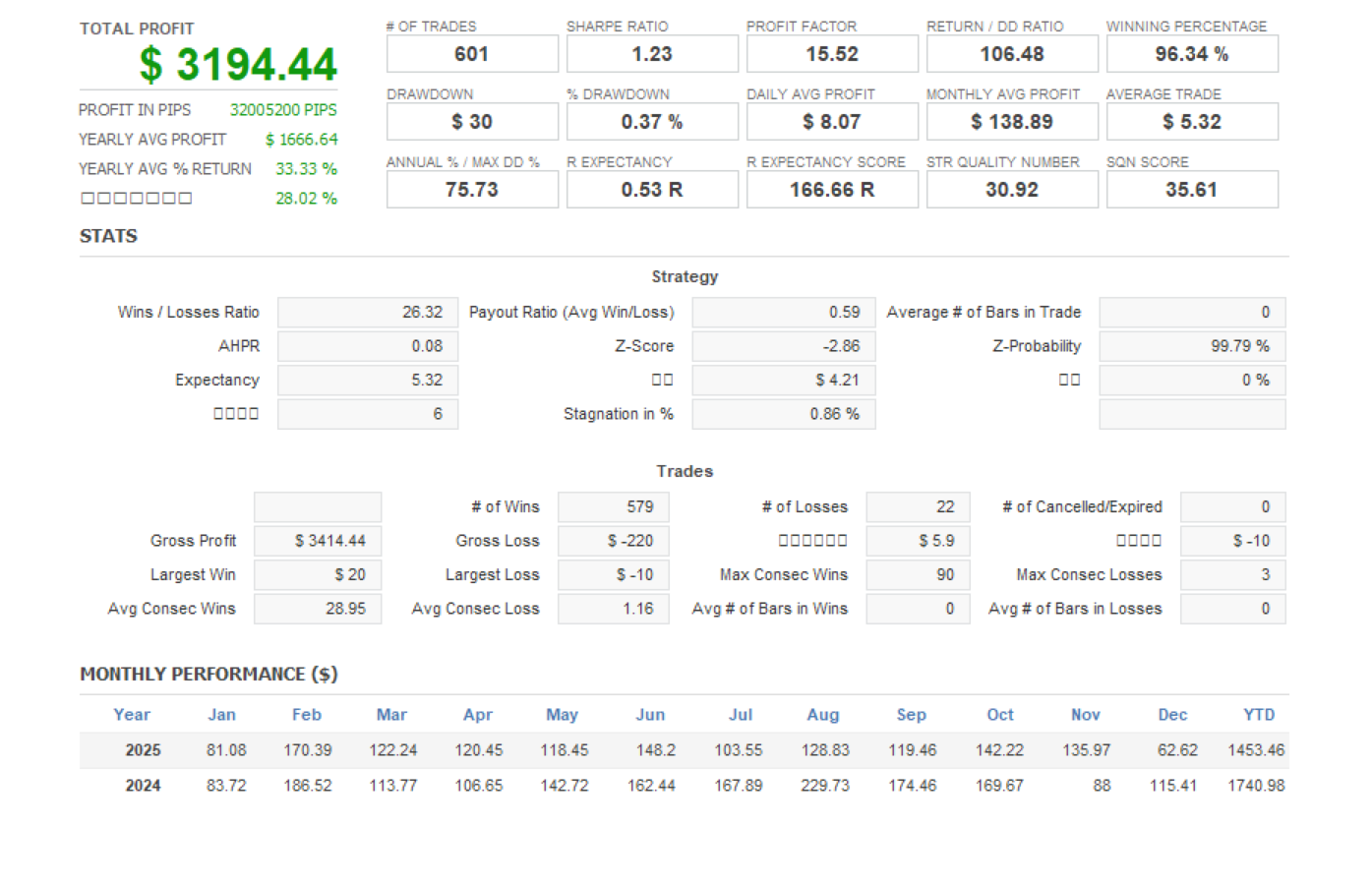Select 2025 June value 148.2

(656, 750)
